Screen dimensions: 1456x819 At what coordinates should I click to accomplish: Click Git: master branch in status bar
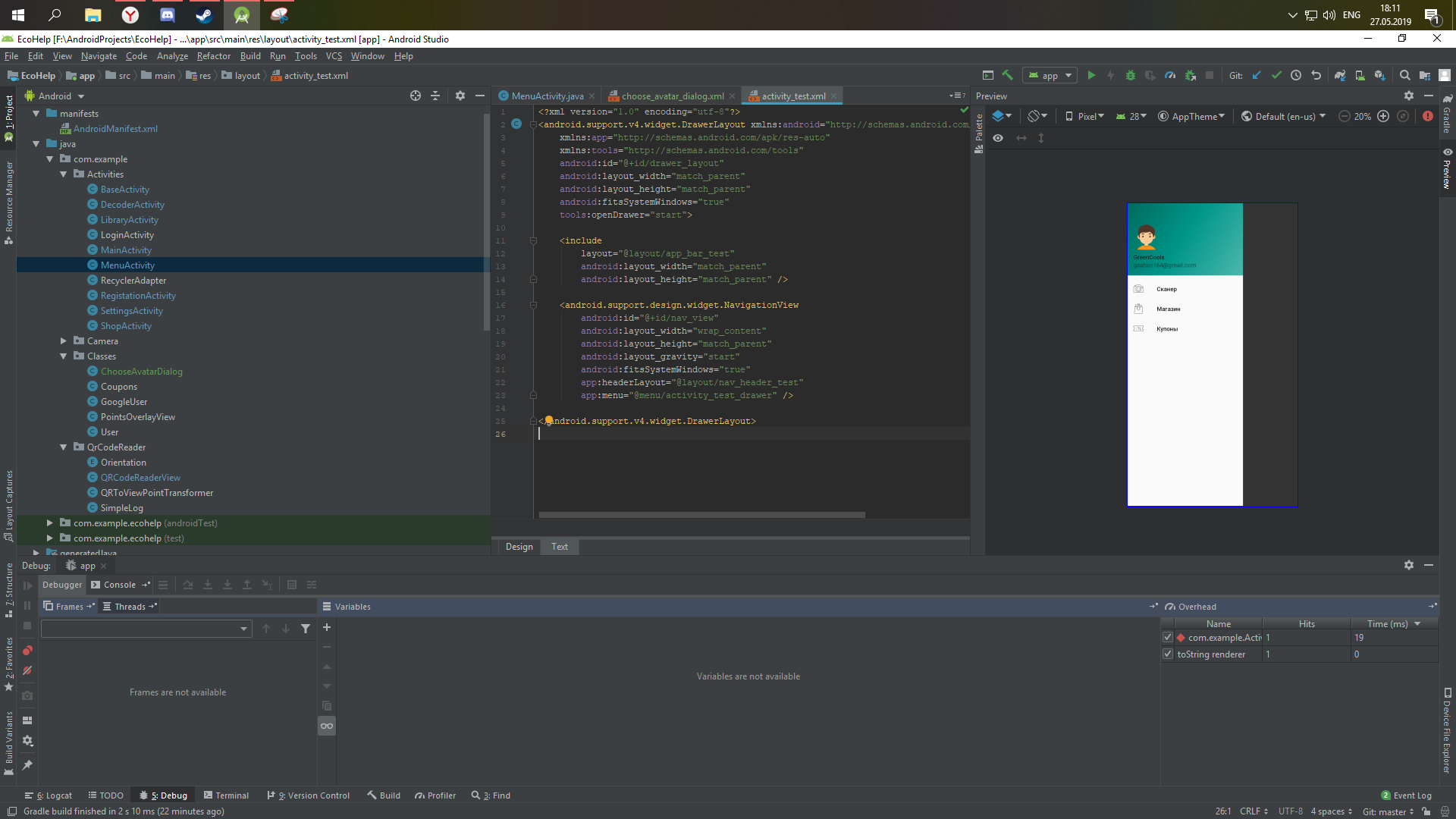(x=1388, y=811)
